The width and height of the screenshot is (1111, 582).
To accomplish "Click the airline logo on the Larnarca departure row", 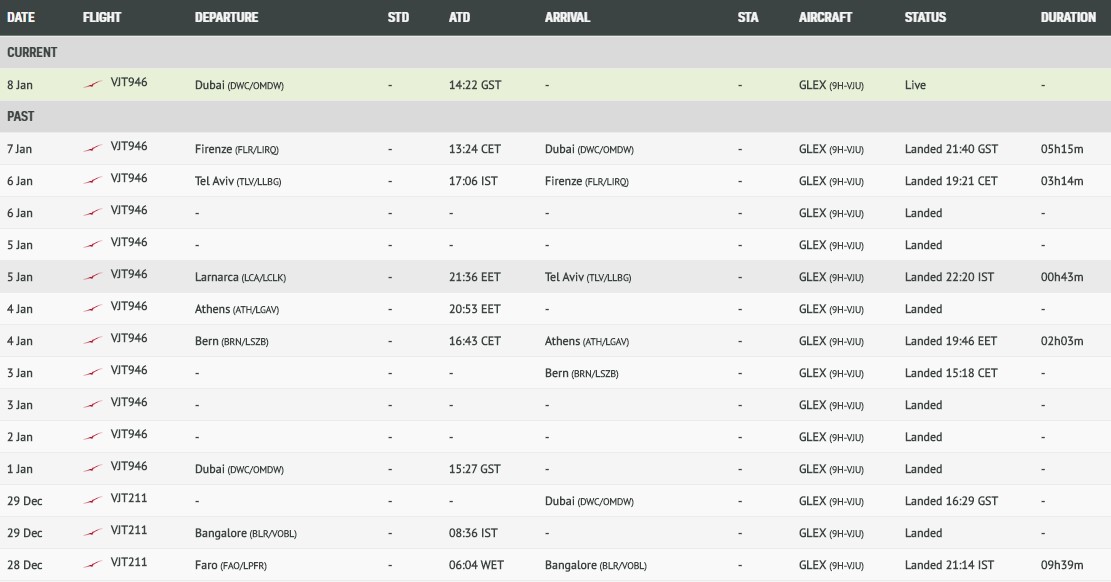I will coord(92,276).
